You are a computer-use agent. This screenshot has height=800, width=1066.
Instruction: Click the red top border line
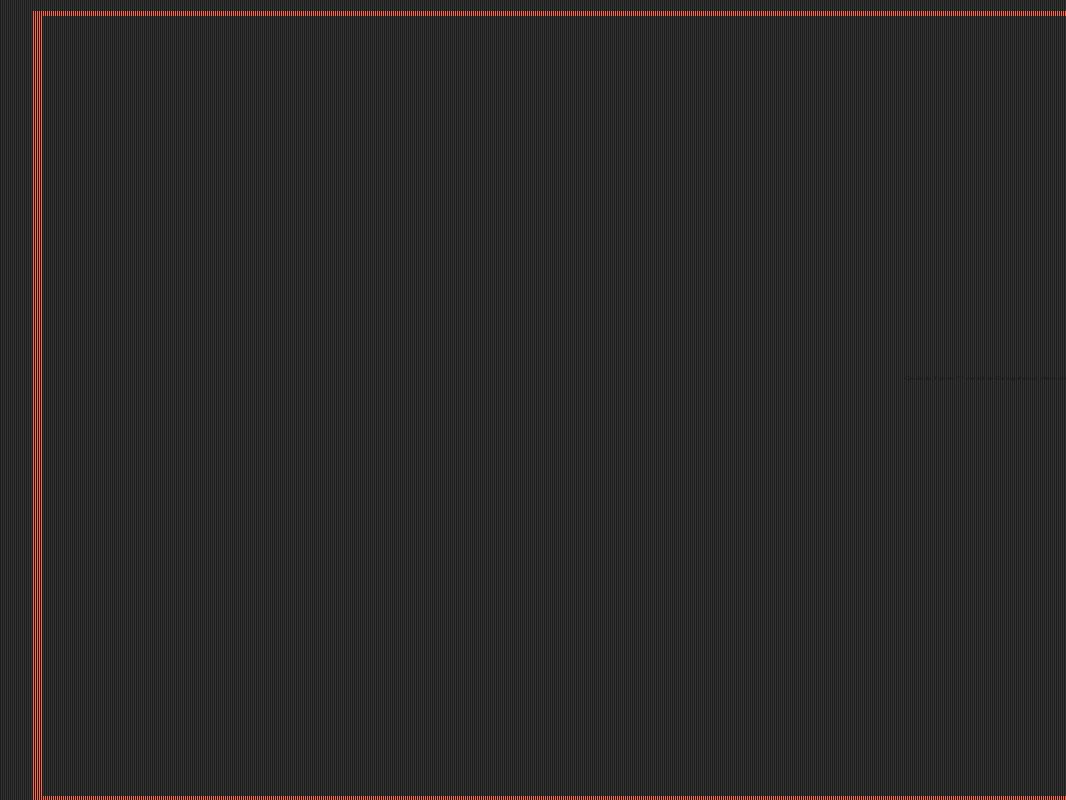click(x=549, y=14)
